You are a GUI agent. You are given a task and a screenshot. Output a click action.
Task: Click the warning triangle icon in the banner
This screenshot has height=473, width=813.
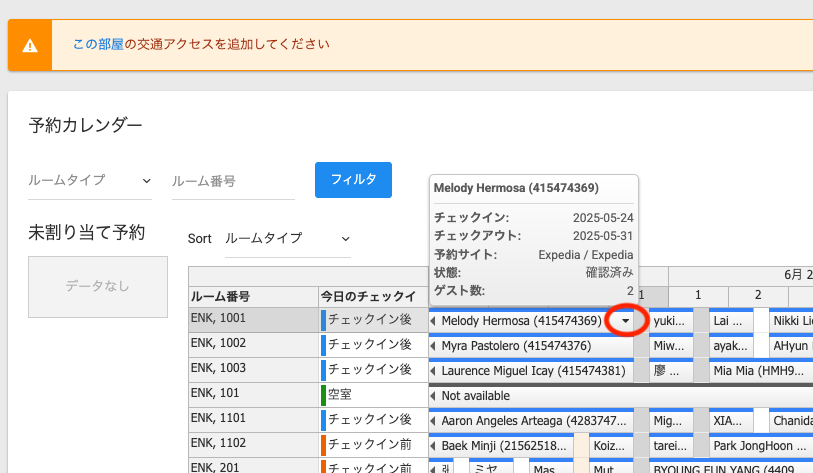pos(31,45)
